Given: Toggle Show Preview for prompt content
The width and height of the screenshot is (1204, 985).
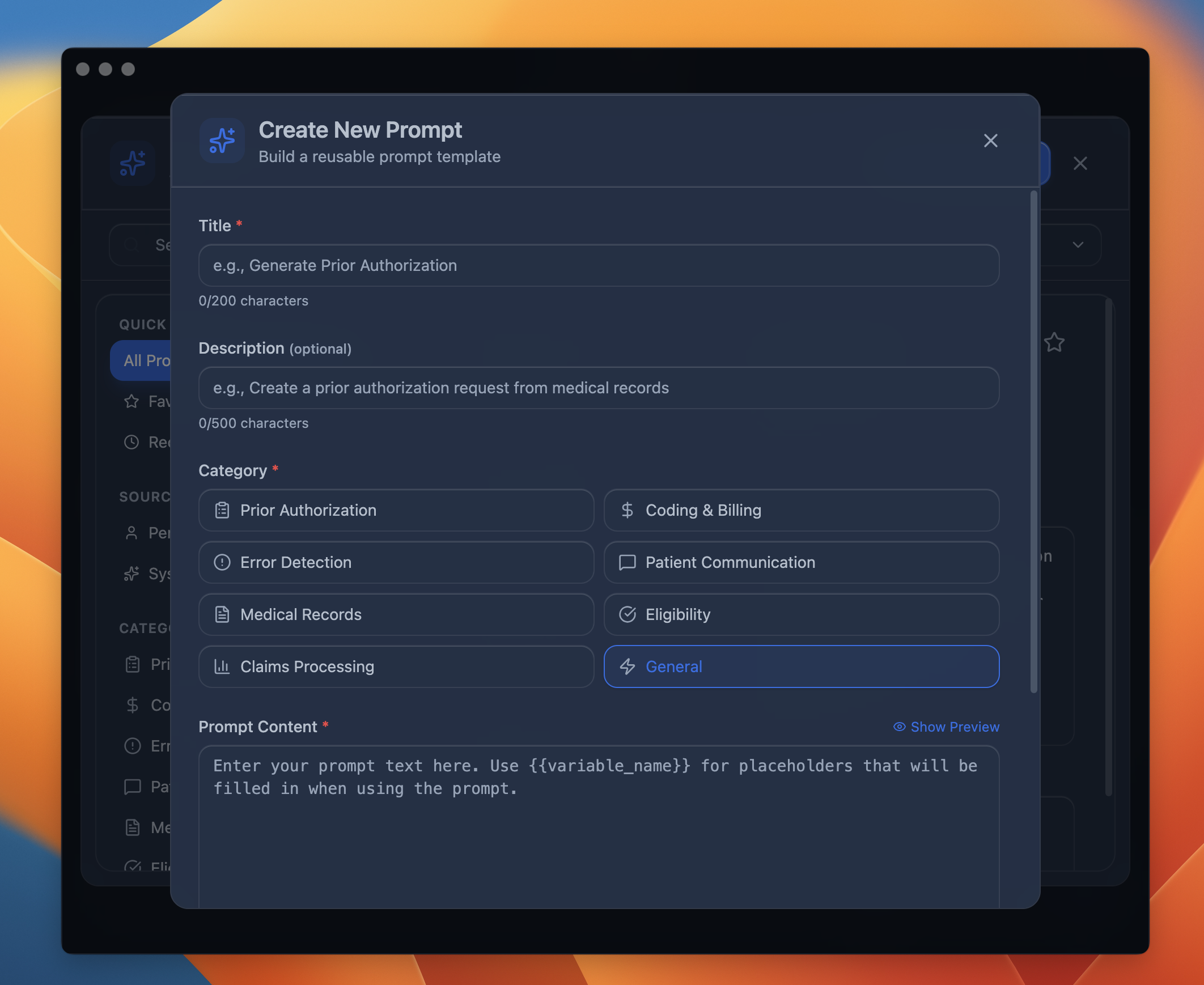Looking at the screenshot, I should point(947,727).
